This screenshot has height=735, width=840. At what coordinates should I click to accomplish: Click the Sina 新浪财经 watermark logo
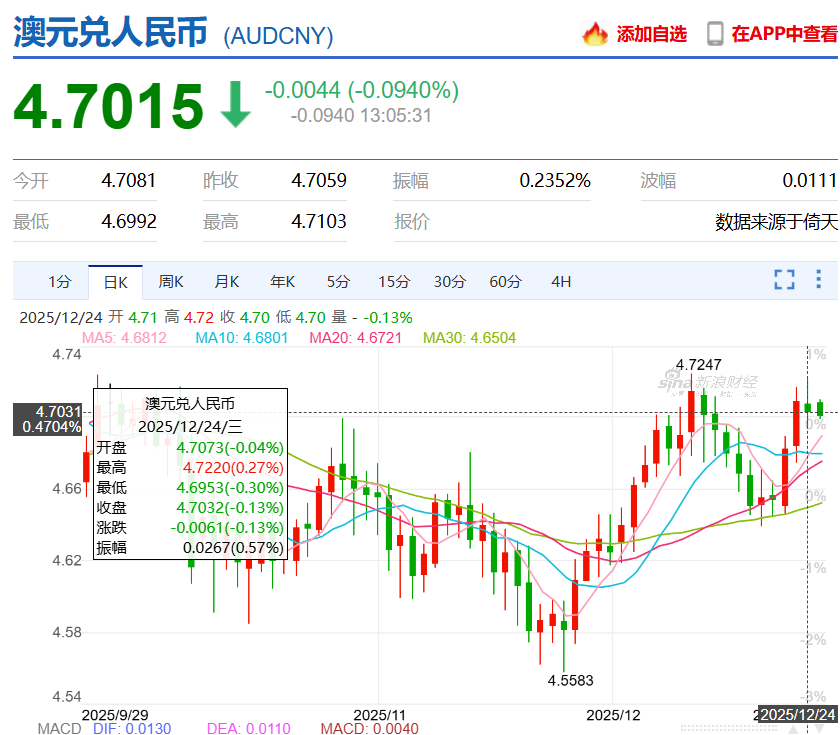tap(708, 382)
